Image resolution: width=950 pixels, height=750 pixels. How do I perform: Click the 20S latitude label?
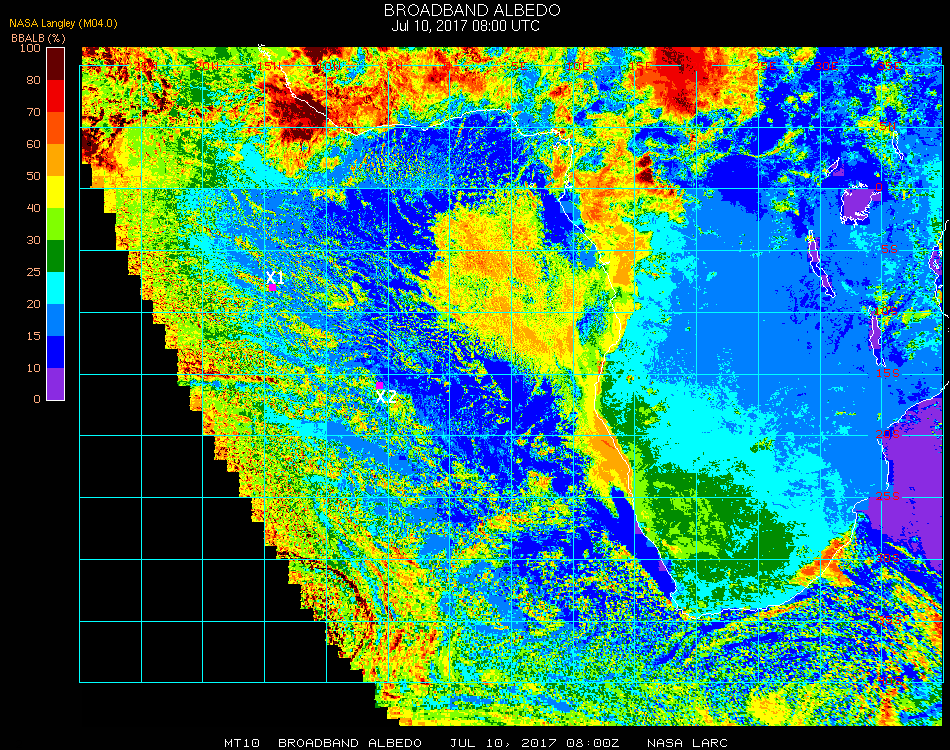(888, 435)
